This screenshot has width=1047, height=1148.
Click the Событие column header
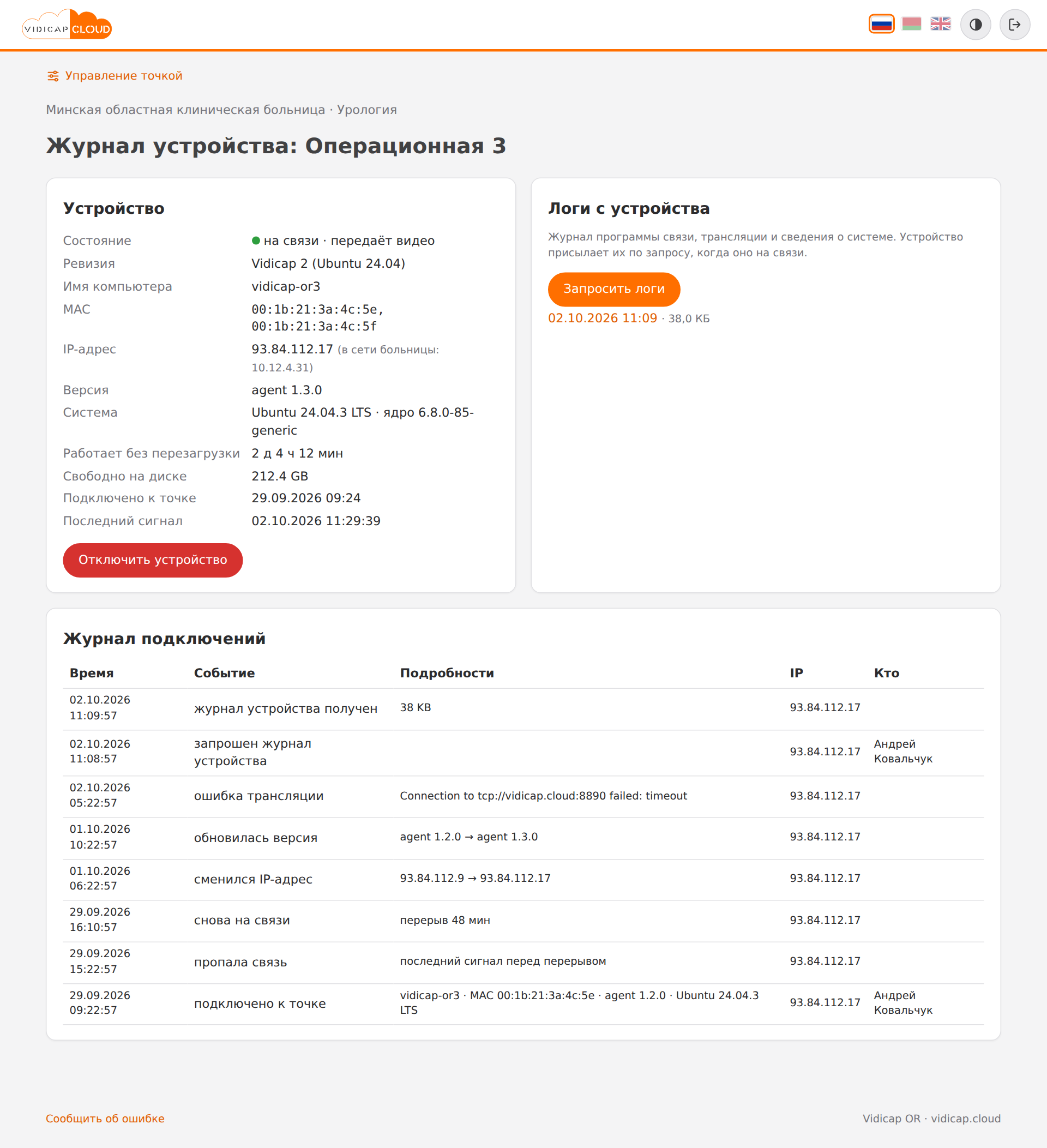(x=224, y=673)
